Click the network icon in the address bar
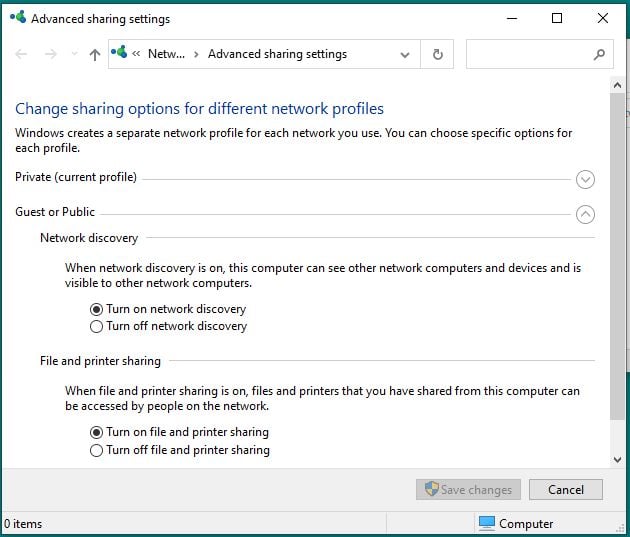 click(119, 52)
